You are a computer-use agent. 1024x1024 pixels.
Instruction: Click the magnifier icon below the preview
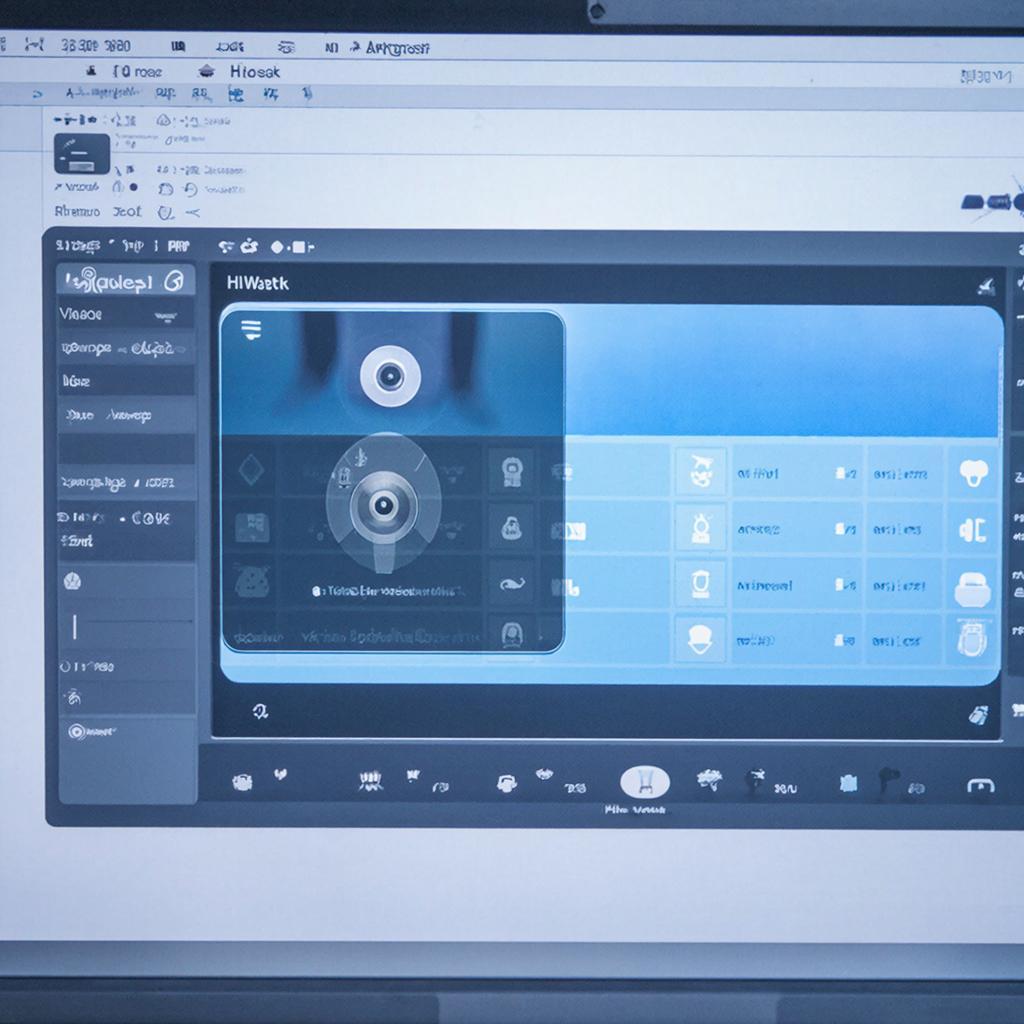[x=261, y=711]
